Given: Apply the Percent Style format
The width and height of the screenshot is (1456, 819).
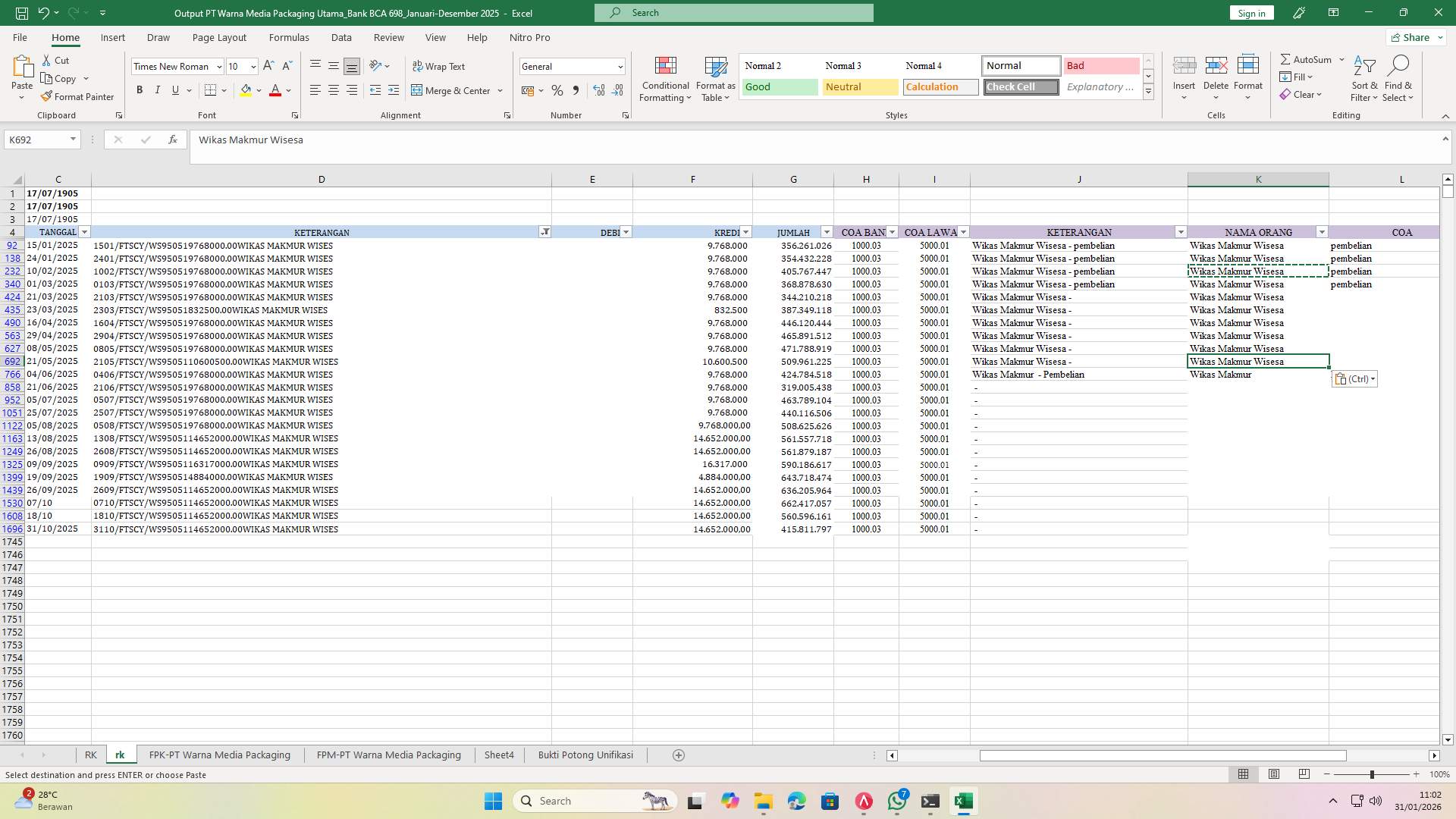Looking at the screenshot, I should [x=557, y=90].
